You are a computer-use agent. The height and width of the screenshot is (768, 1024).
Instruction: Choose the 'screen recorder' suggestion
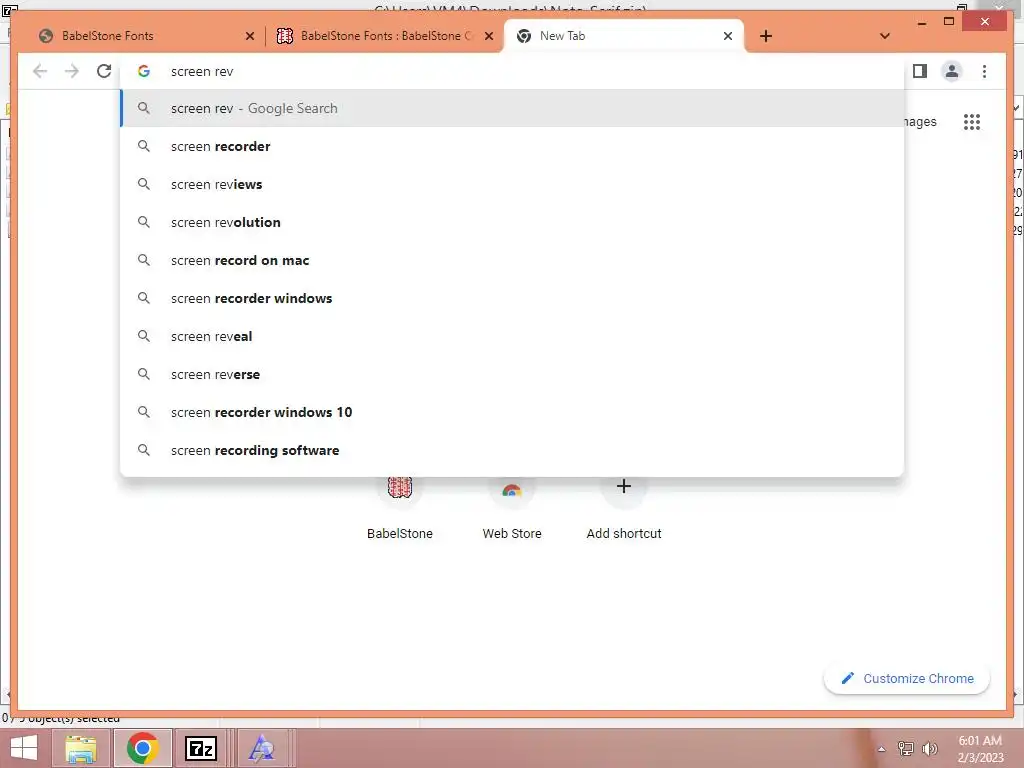coord(513,146)
